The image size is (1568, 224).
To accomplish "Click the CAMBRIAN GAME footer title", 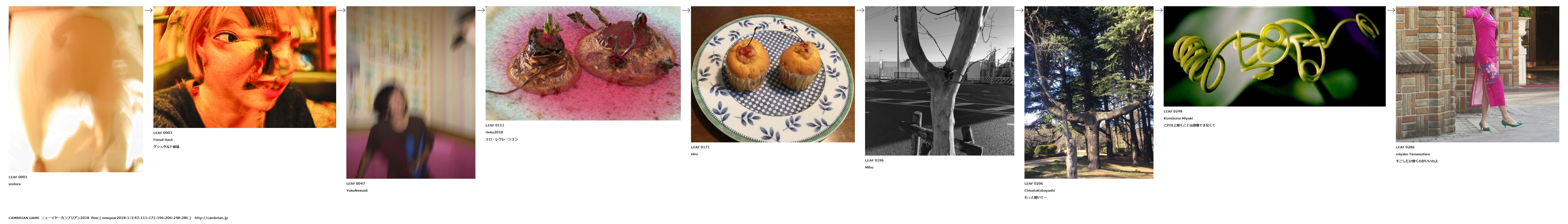I will pyautogui.click(x=24, y=218).
